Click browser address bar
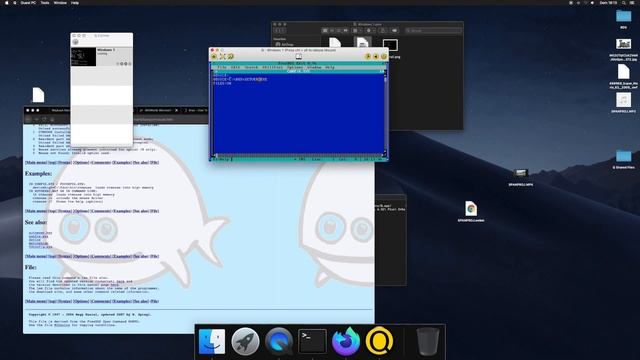The image size is (640, 360). tap(153, 119)
